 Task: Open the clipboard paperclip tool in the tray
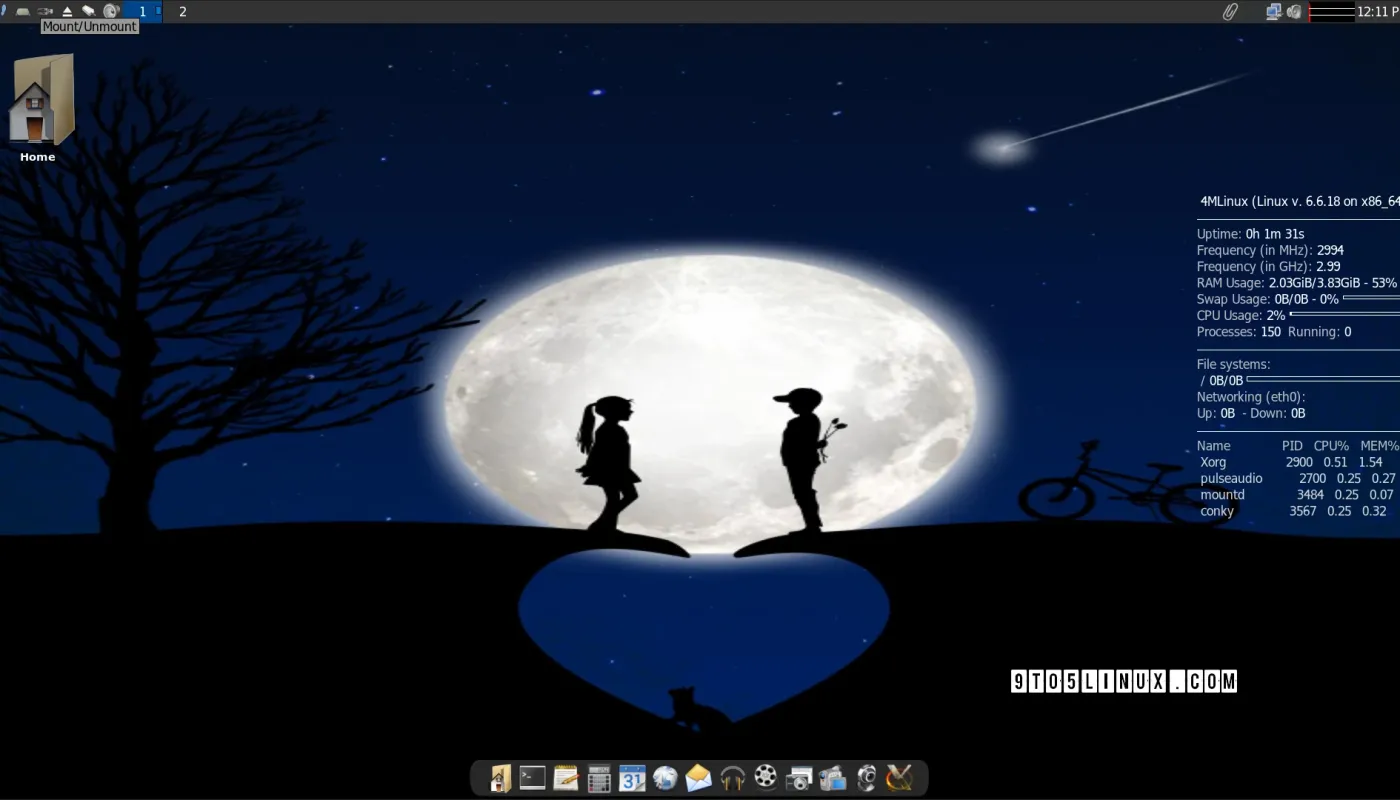(1230, 11)
